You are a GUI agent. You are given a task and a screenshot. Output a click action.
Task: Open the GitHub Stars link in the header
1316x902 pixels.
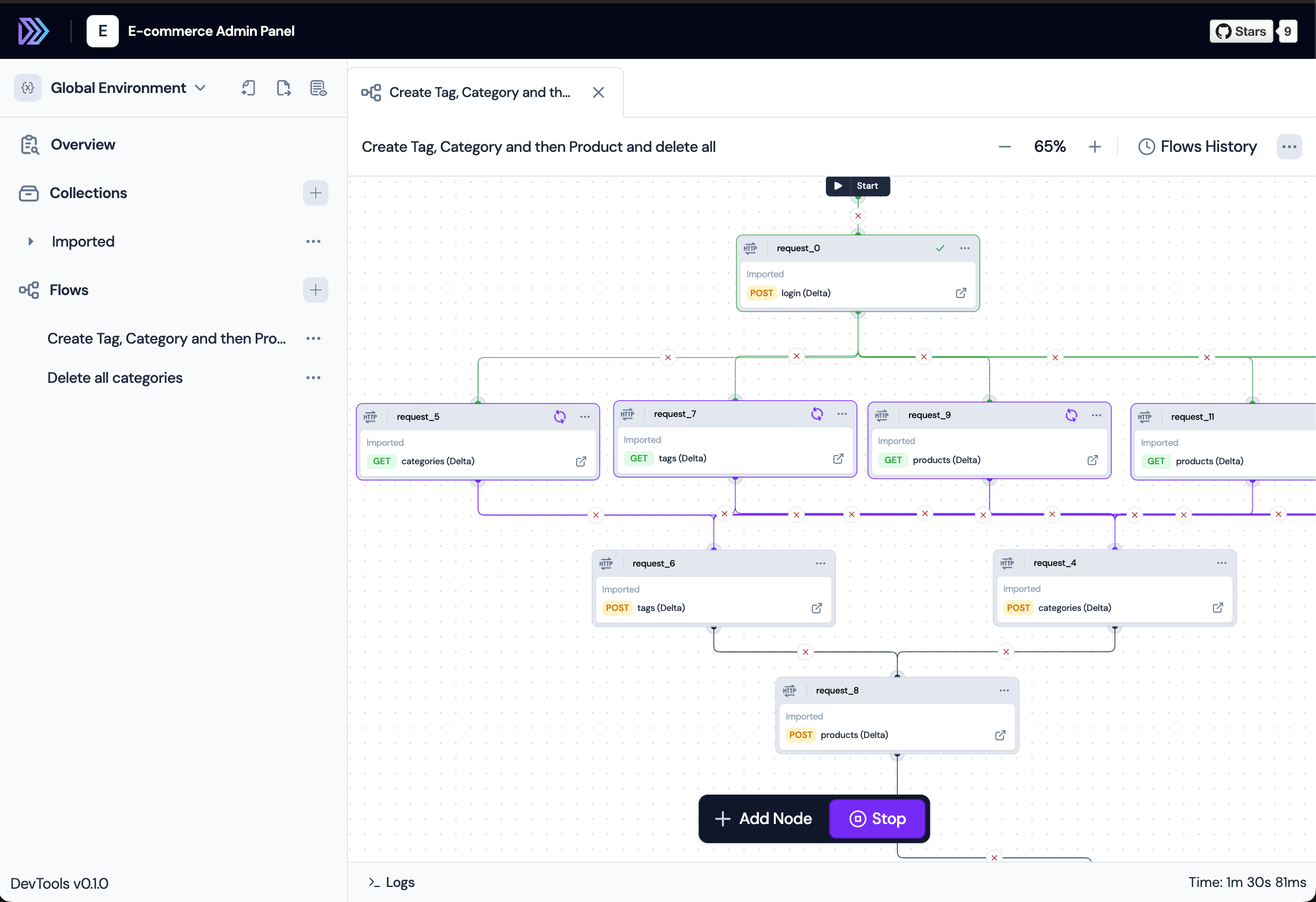click(x=1241, y=31)
